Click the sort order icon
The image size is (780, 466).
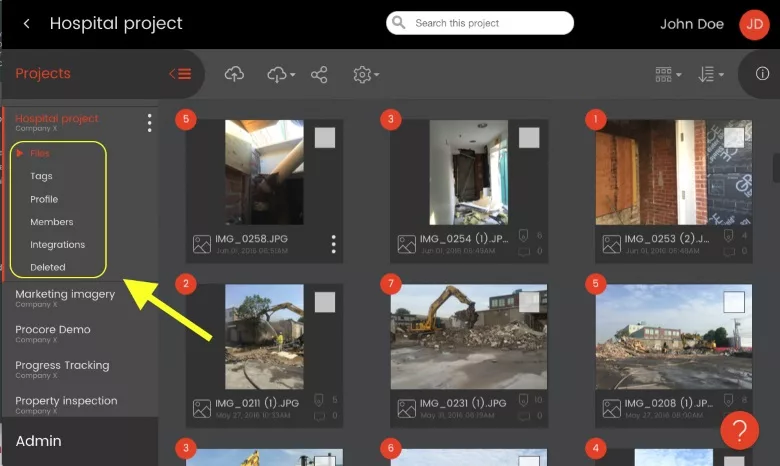(710, 75)
